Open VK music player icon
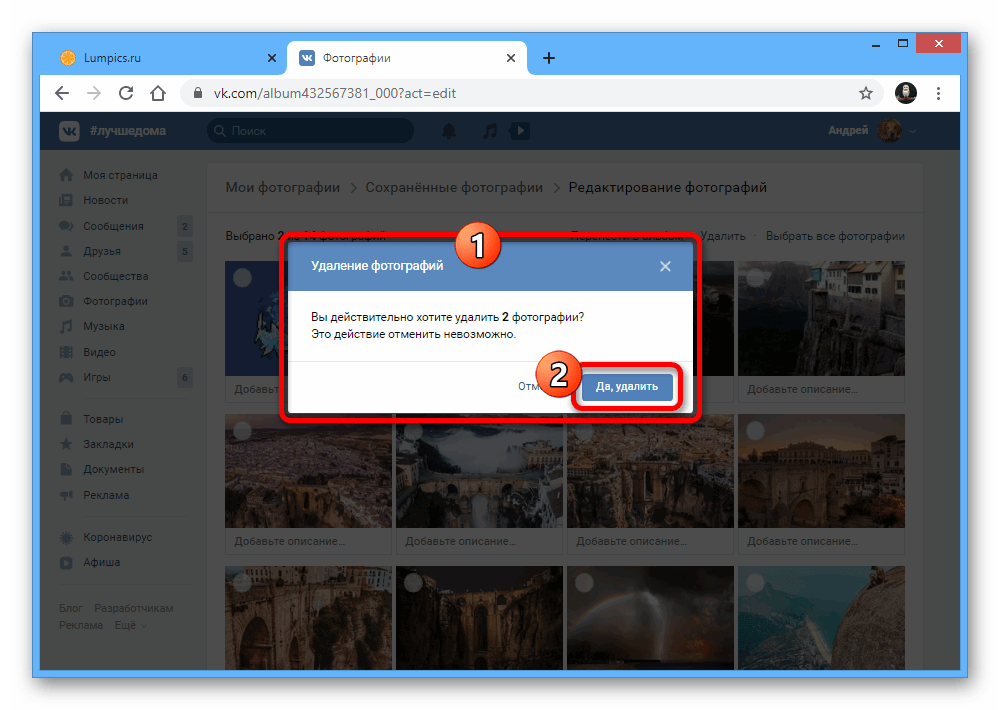Image resolution: width=1000 pixels, height=710 pixels. 490,131
